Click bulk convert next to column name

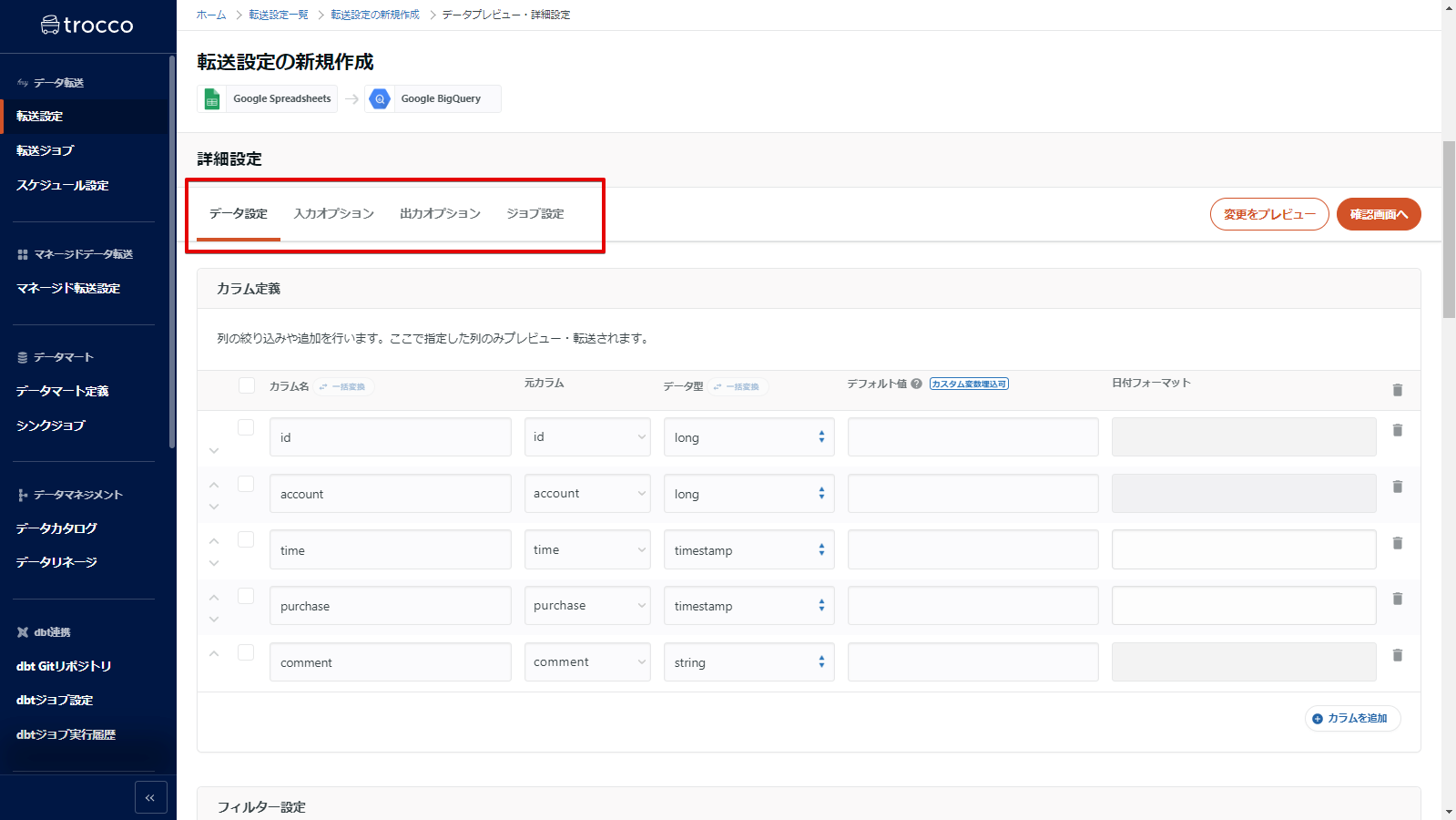(342, 387)
